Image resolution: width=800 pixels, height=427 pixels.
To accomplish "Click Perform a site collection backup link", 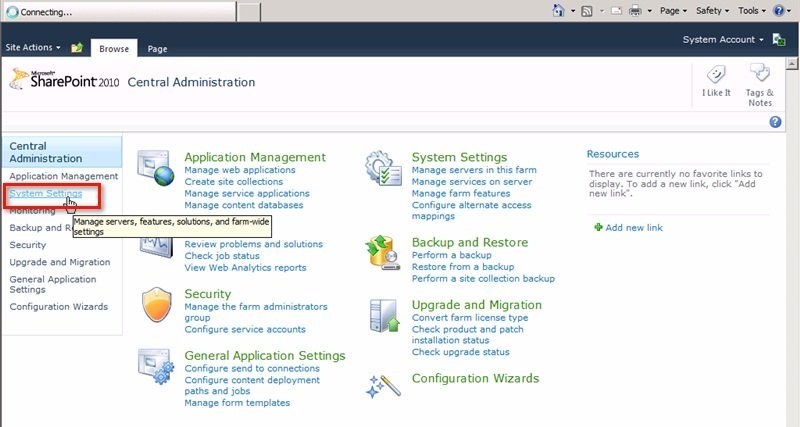I will point(483,279).
